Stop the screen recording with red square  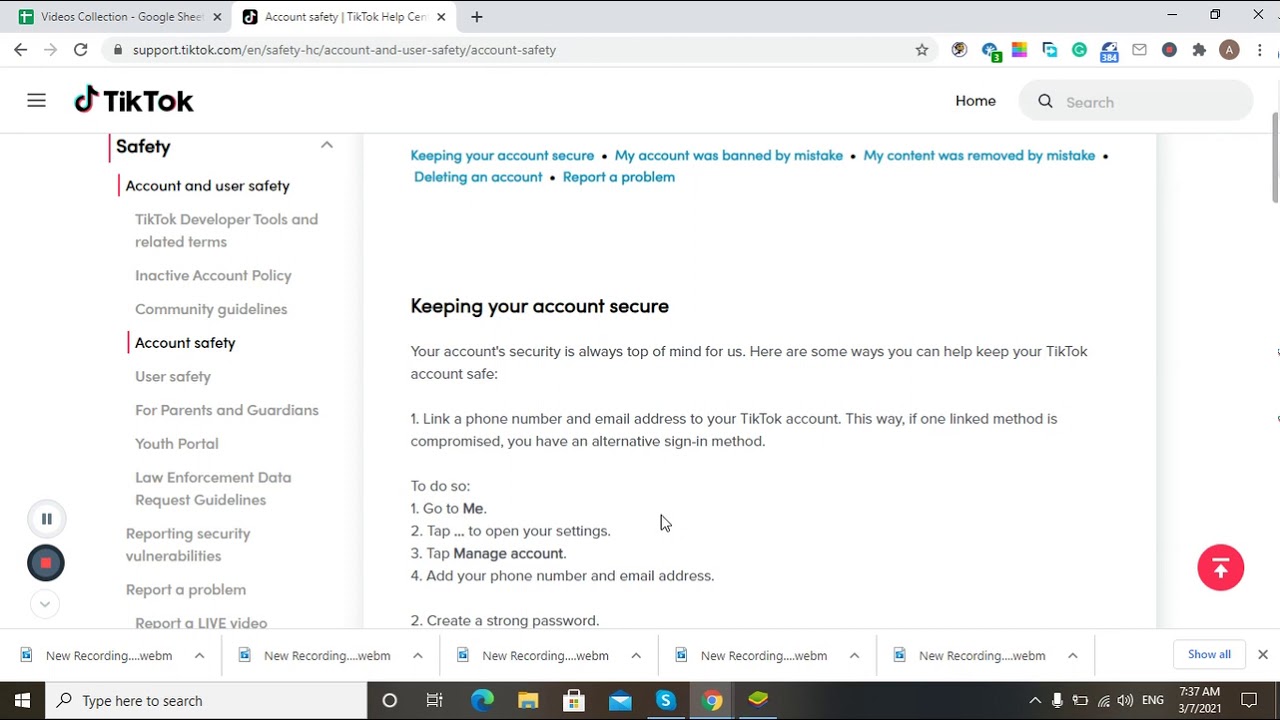tap(46, 563)
